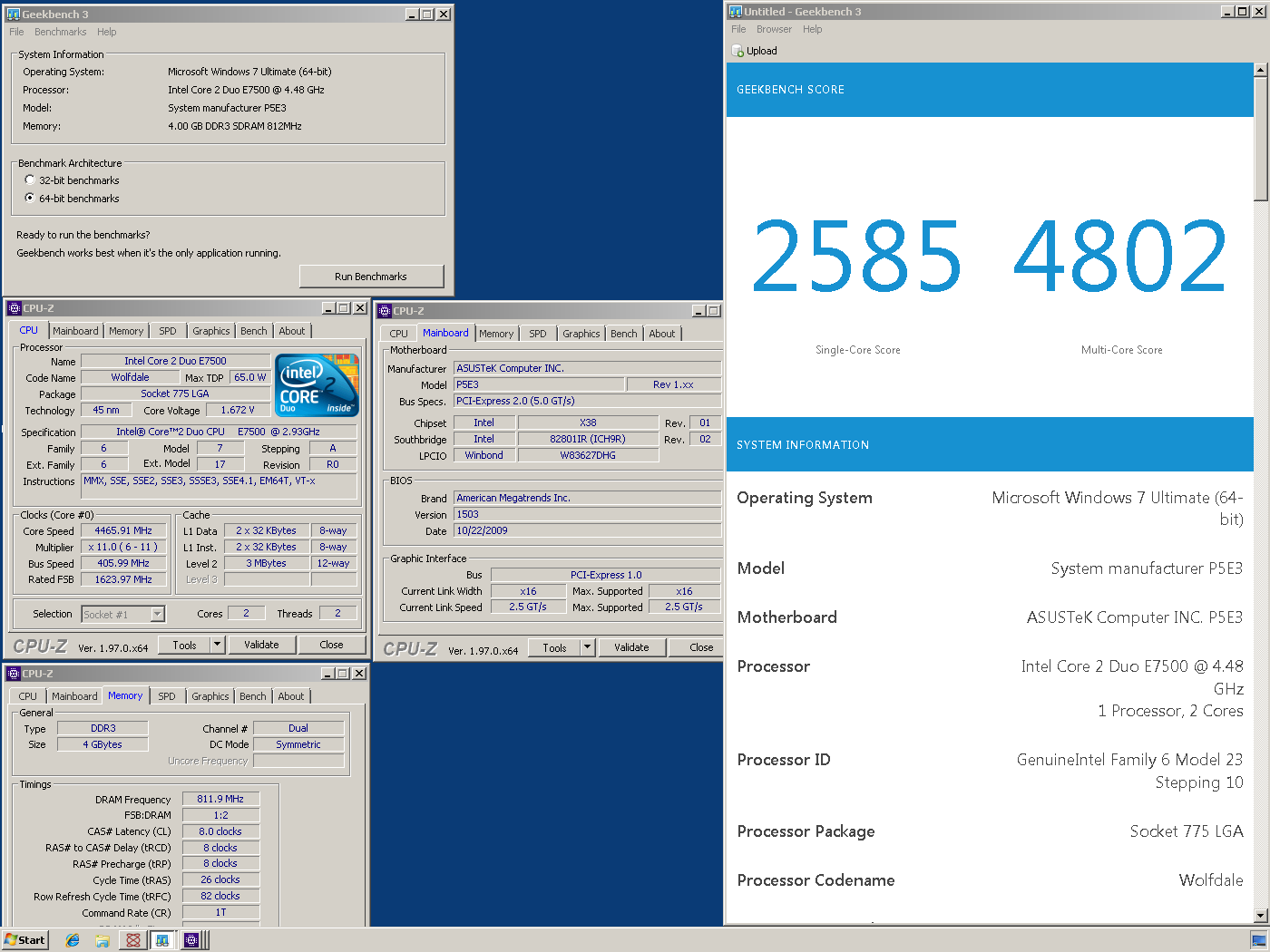Switch to Bench tab in top CPU-Z window

pyautogui.click(x=254, y=331)
